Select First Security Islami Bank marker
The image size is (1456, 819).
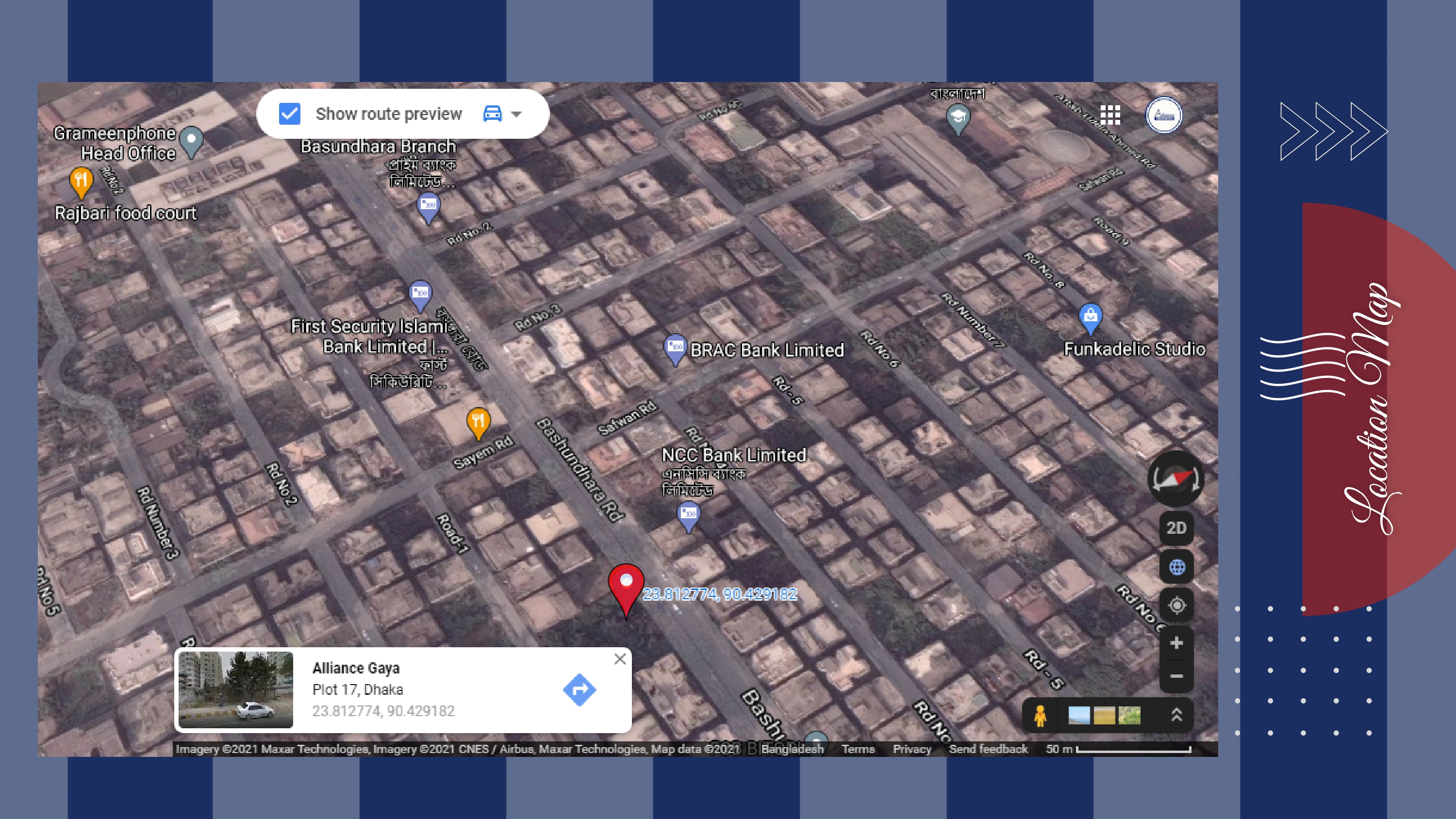click(x=420, y=296)
